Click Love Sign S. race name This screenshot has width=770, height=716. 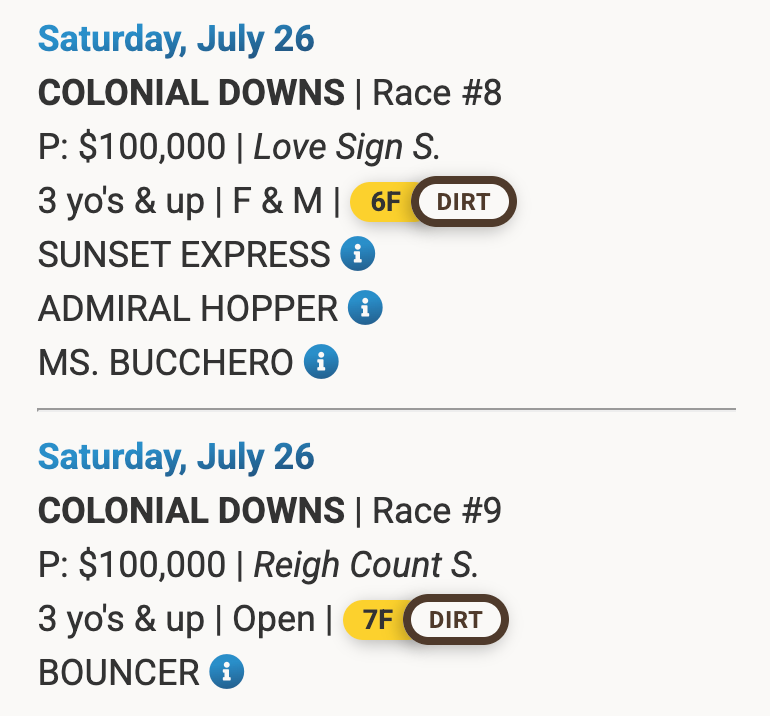pos(347,148)
